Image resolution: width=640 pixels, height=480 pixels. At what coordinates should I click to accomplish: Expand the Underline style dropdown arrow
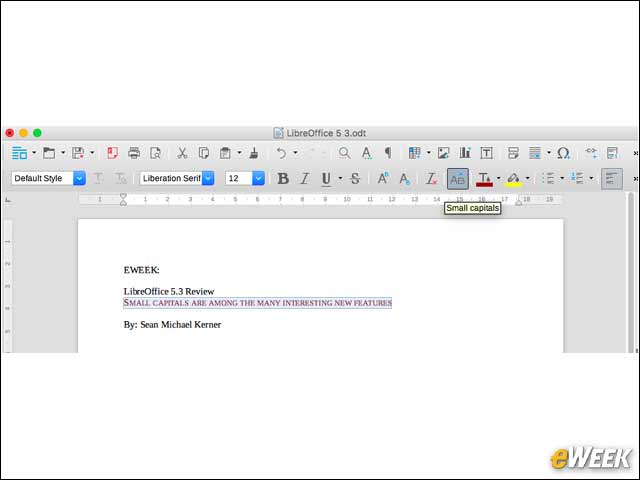340,178
